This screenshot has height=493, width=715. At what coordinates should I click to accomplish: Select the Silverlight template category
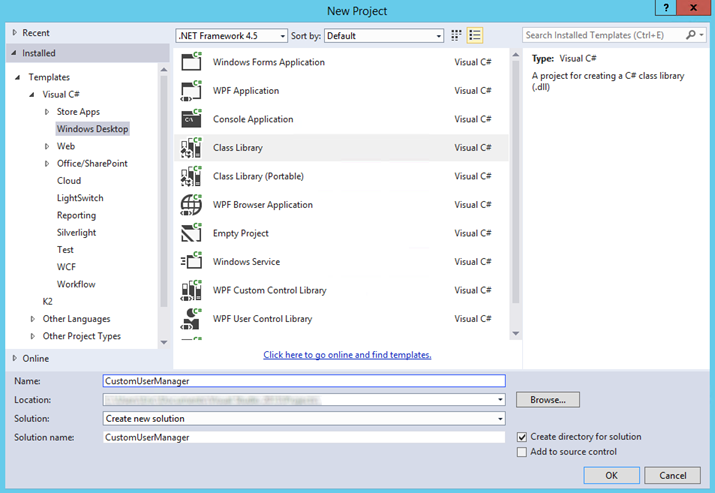click(76, 233)
